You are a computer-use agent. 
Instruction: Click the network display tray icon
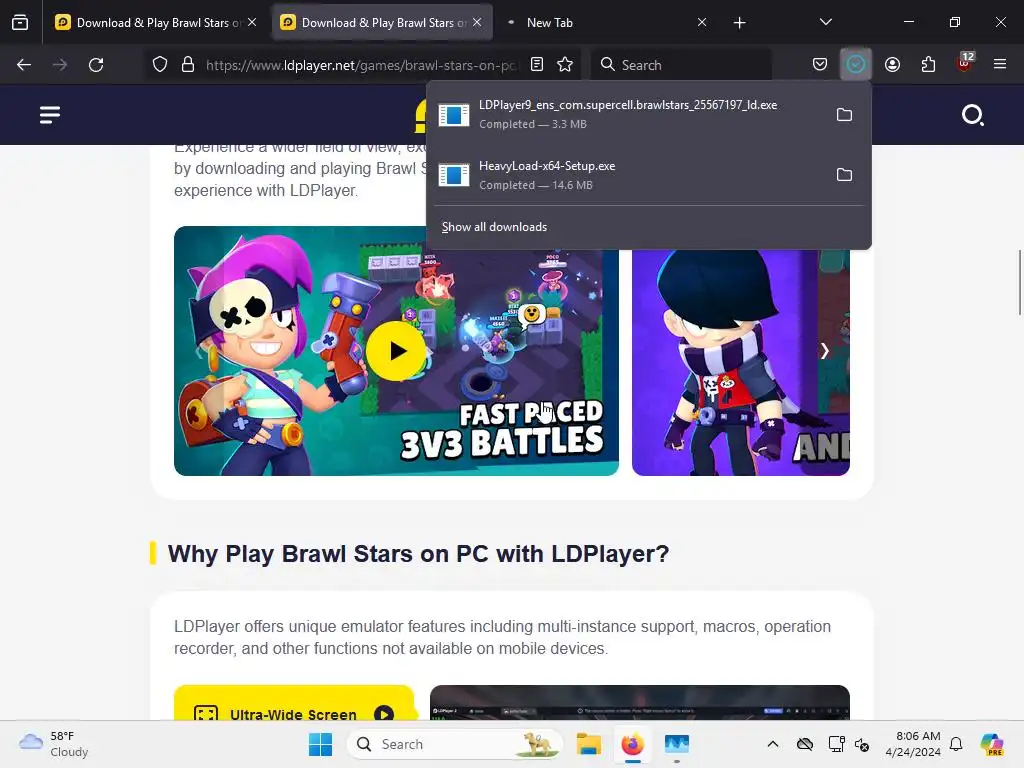[836, 744]
